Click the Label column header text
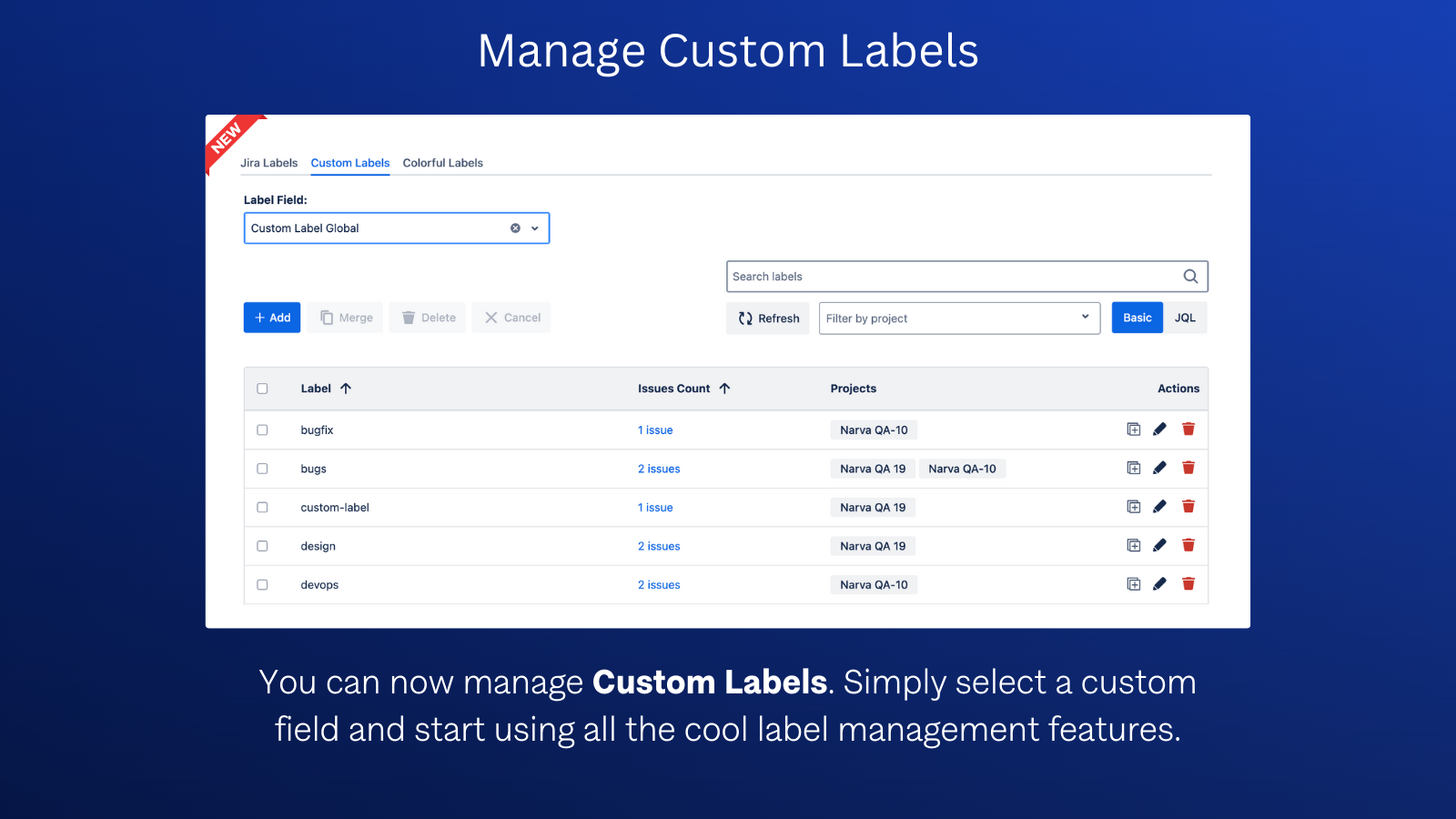 pyautogui.click(x=316, y=389)
